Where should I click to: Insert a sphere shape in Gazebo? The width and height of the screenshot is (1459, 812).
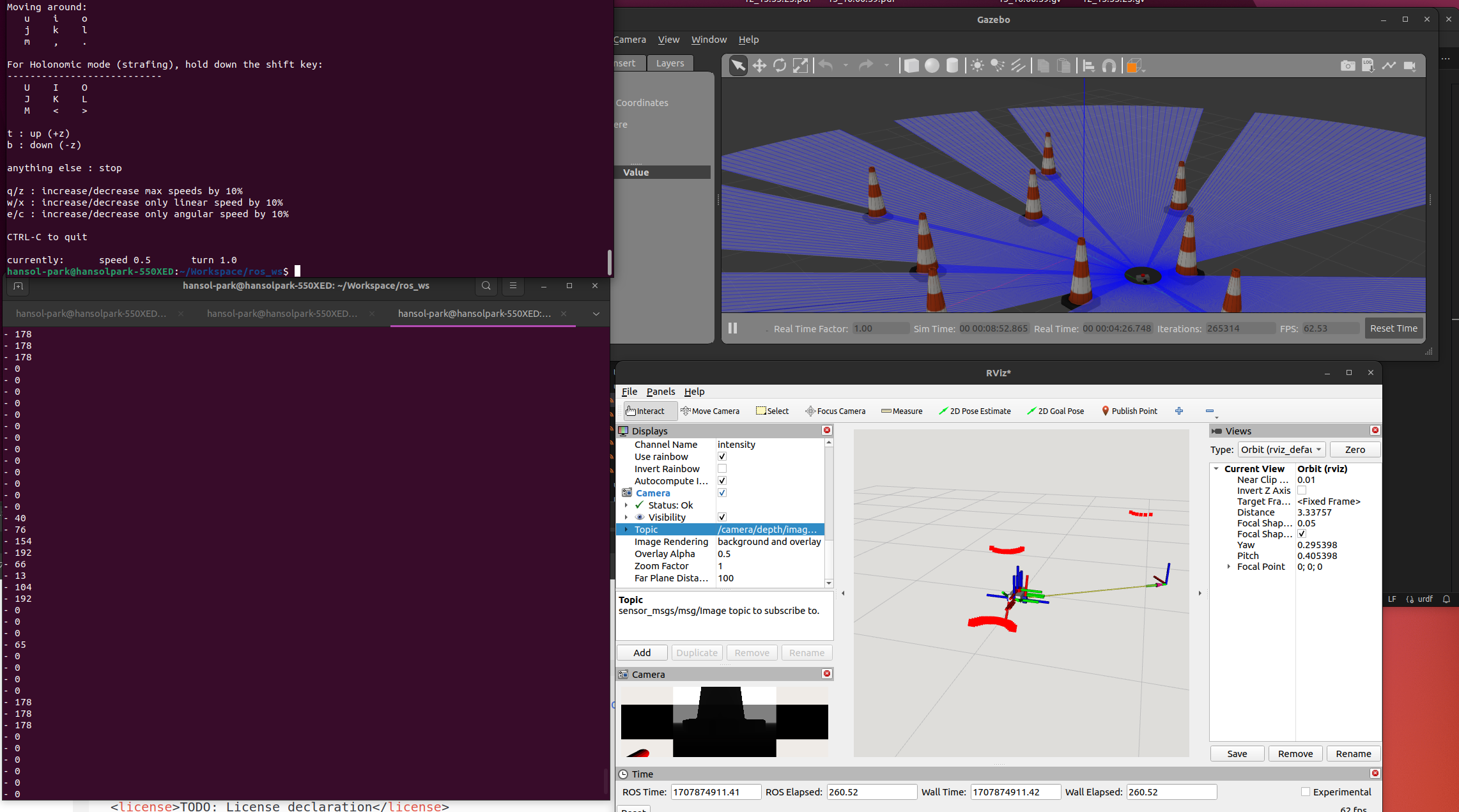click(x=932, y=66)
